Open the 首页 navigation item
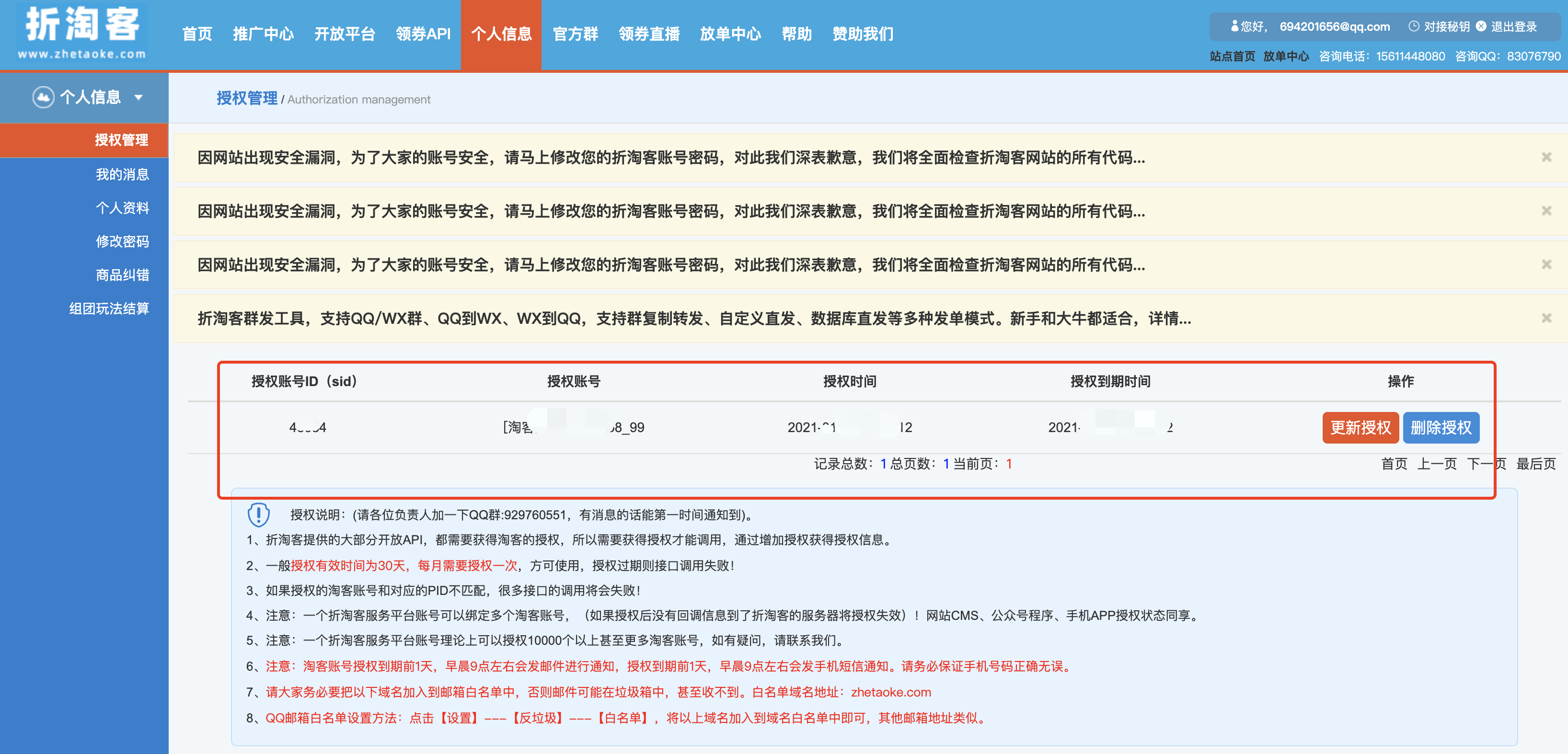Image resolution: width=1568 pixels, height=754 pixels. tap(197, 34)
